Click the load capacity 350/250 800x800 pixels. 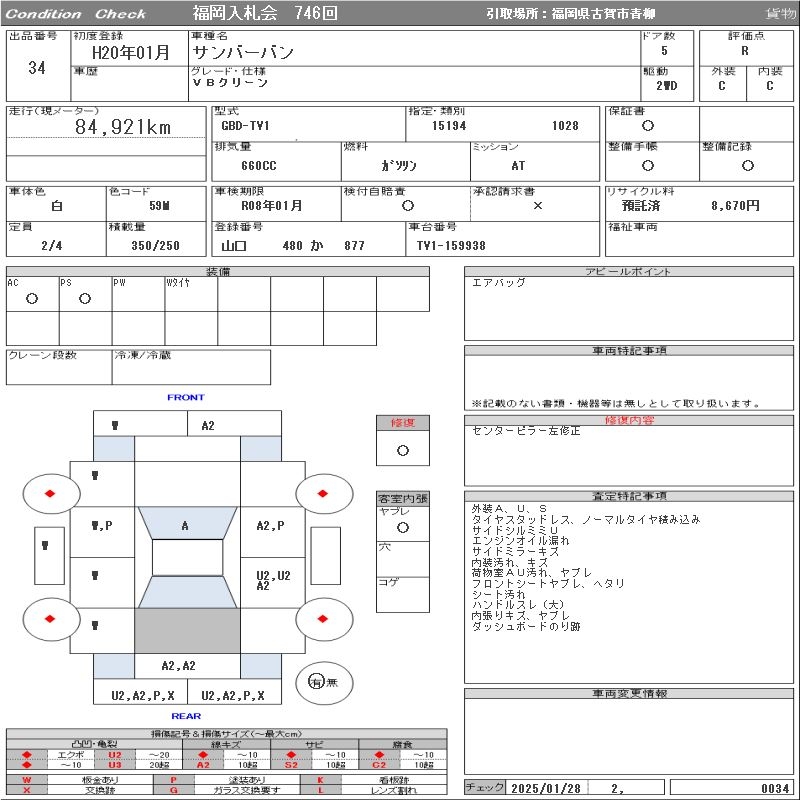155,246
